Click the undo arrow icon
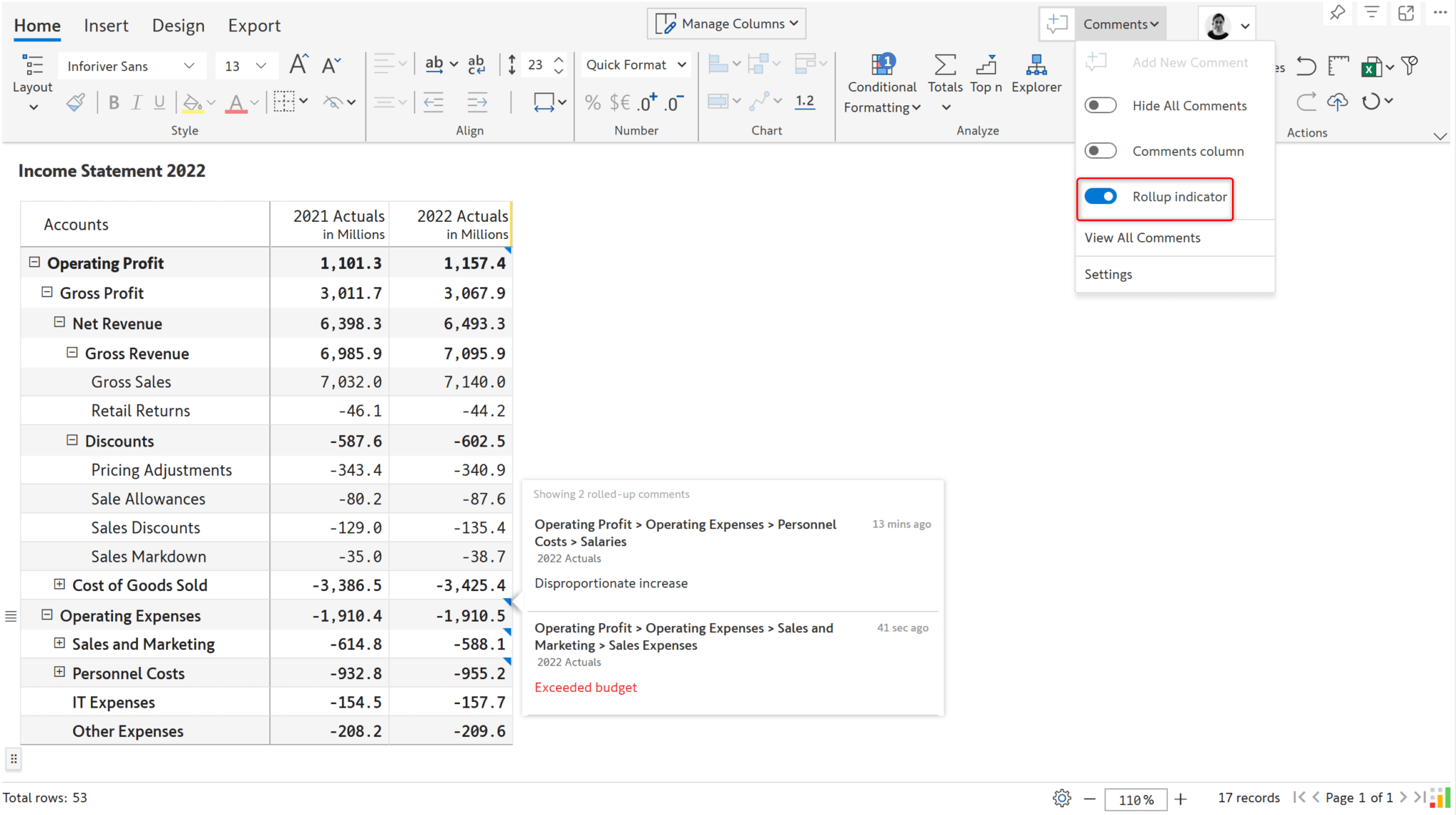 (1307, 66)
